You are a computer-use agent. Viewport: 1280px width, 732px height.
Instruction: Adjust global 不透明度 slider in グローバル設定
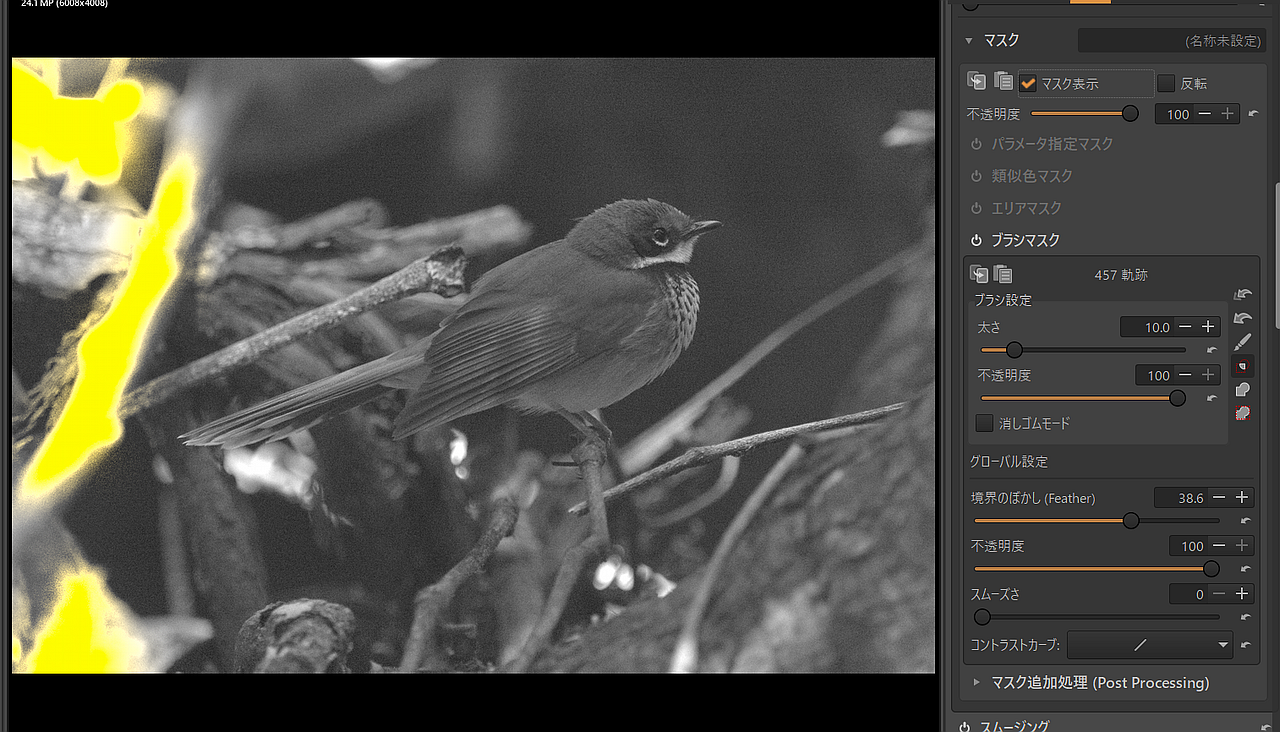(1097, 569)
